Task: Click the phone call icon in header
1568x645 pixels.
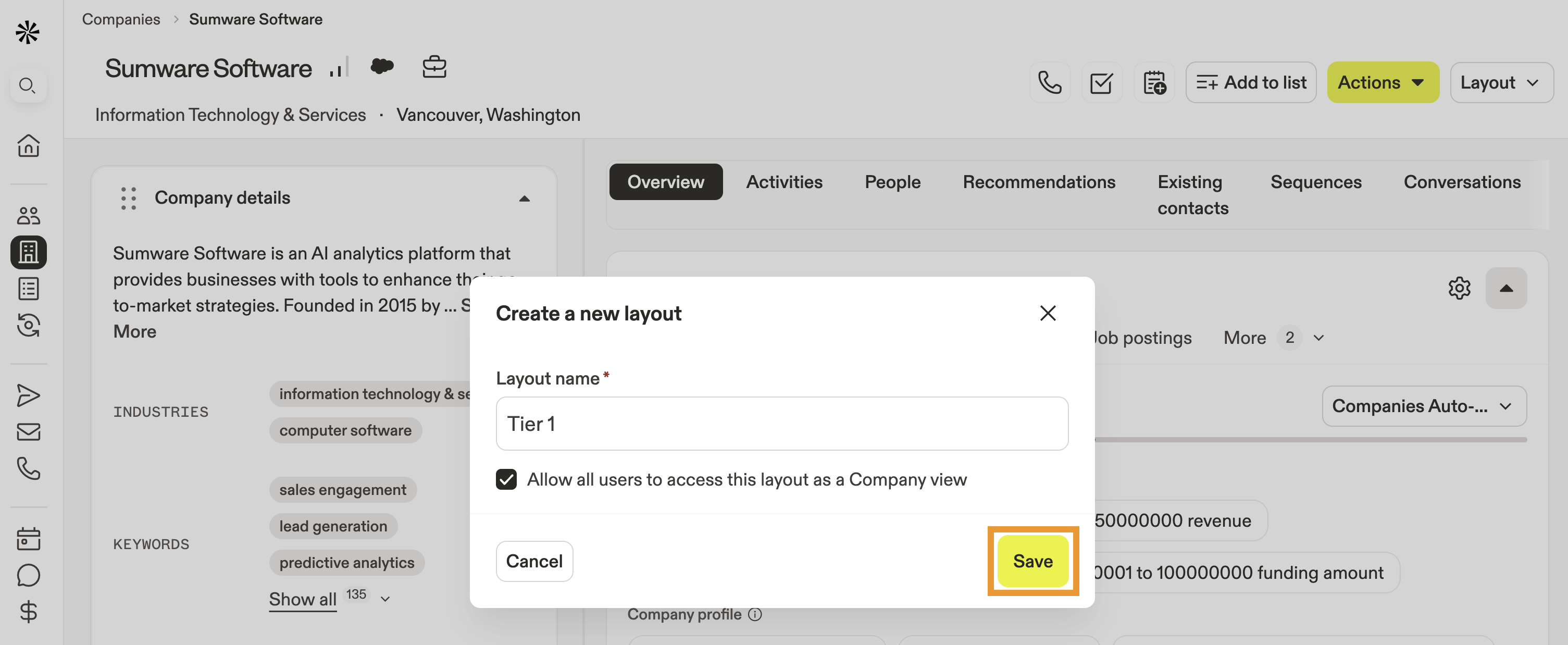Action: 1049,82
